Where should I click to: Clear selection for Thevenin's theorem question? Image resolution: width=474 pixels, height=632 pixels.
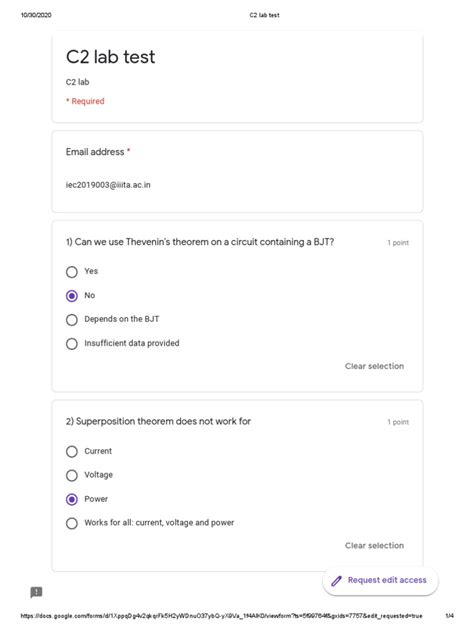374,366
